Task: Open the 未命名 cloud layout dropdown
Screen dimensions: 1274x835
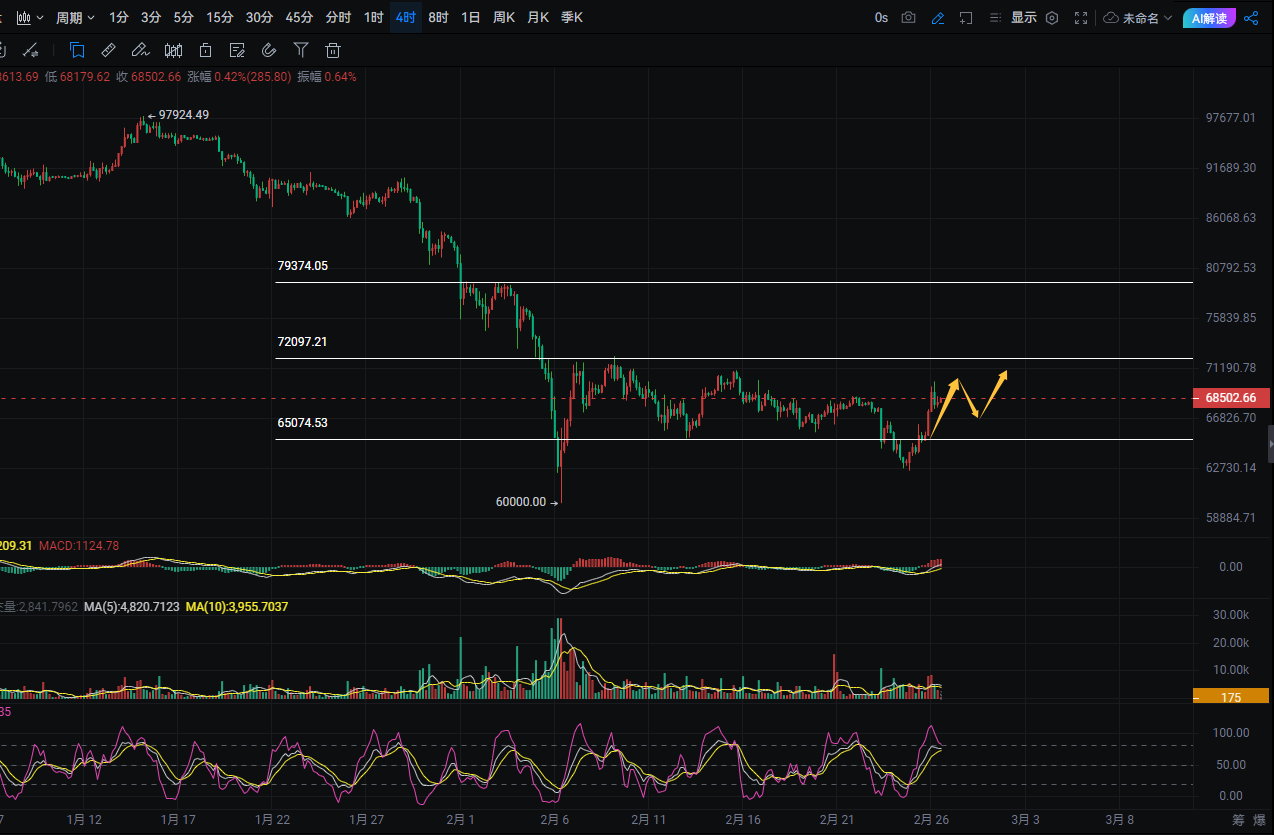Action: click(1138, 17)
